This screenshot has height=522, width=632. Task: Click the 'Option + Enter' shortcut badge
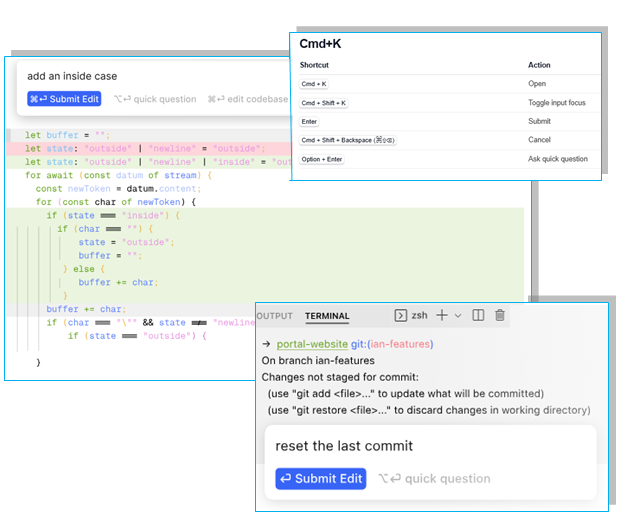click(322, 159)
